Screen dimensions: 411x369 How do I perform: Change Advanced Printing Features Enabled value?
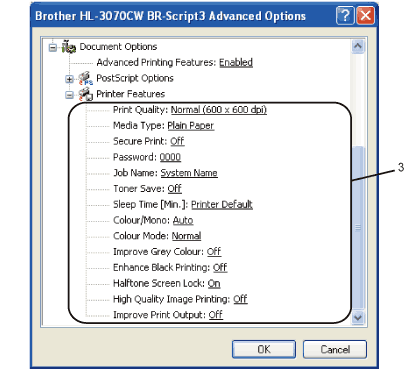pos(236,62)
